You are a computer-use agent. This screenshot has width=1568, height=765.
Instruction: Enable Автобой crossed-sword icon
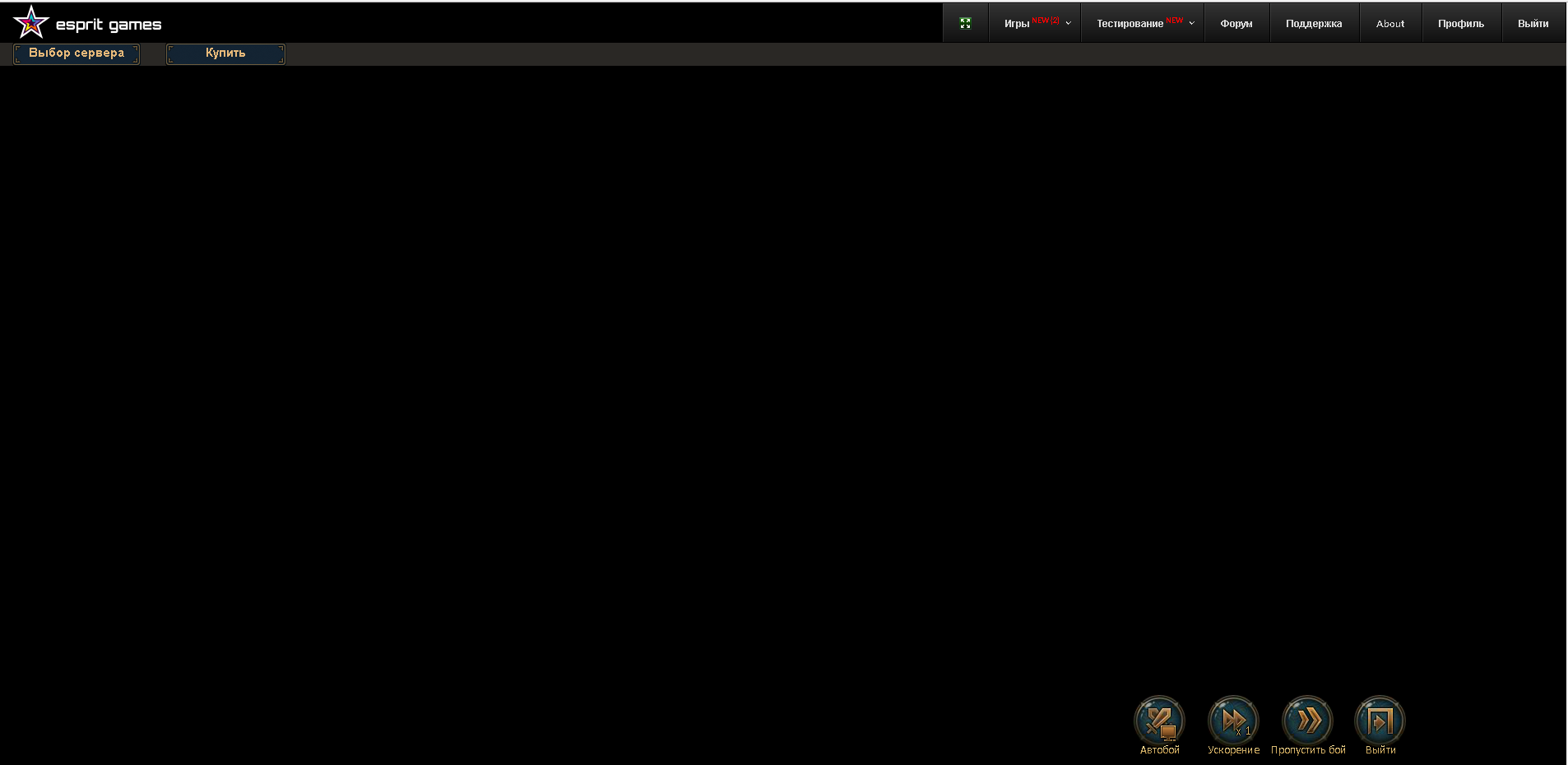(x=1159, y=721)
